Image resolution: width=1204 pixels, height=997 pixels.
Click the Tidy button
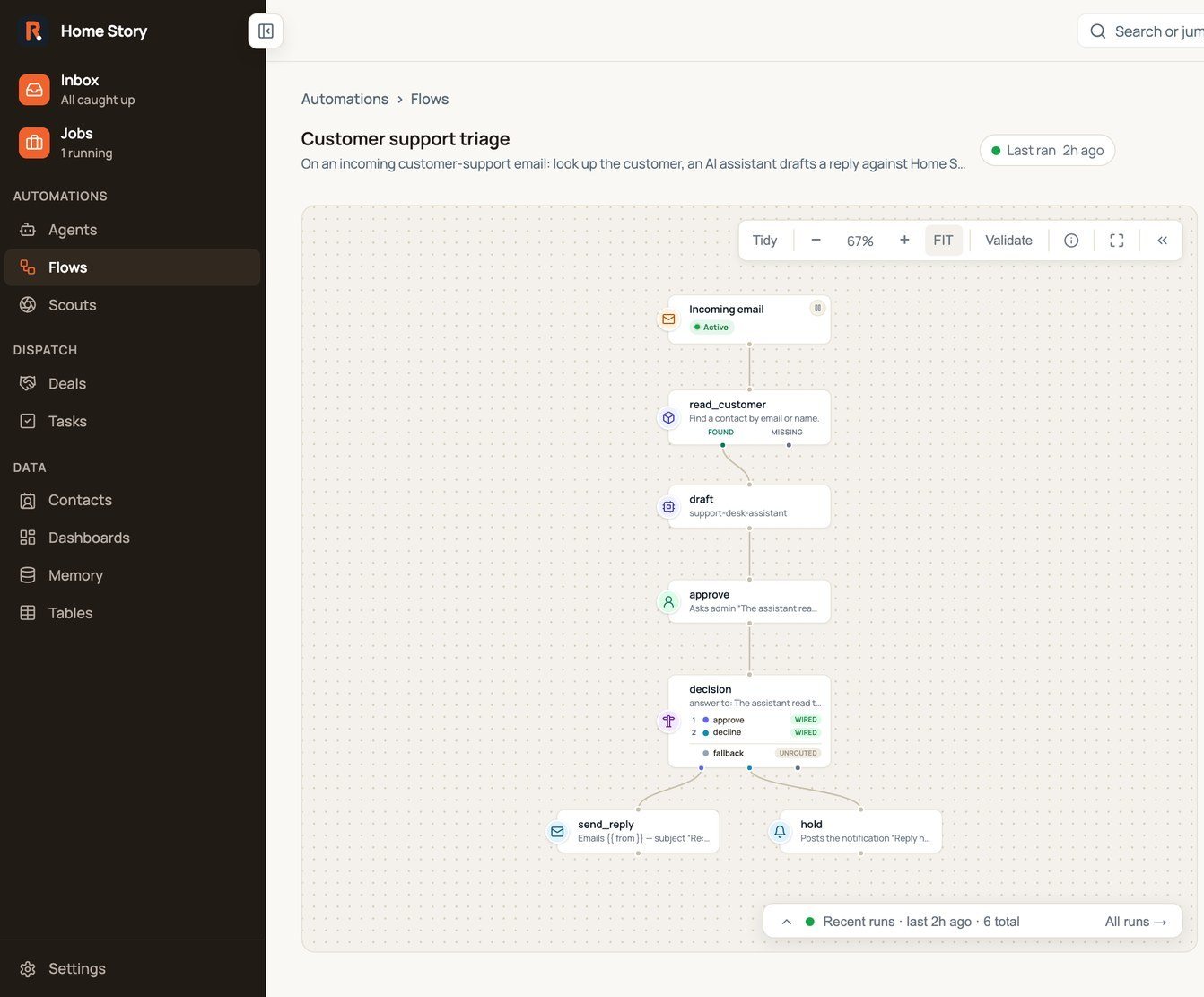[x=764, y=241]
